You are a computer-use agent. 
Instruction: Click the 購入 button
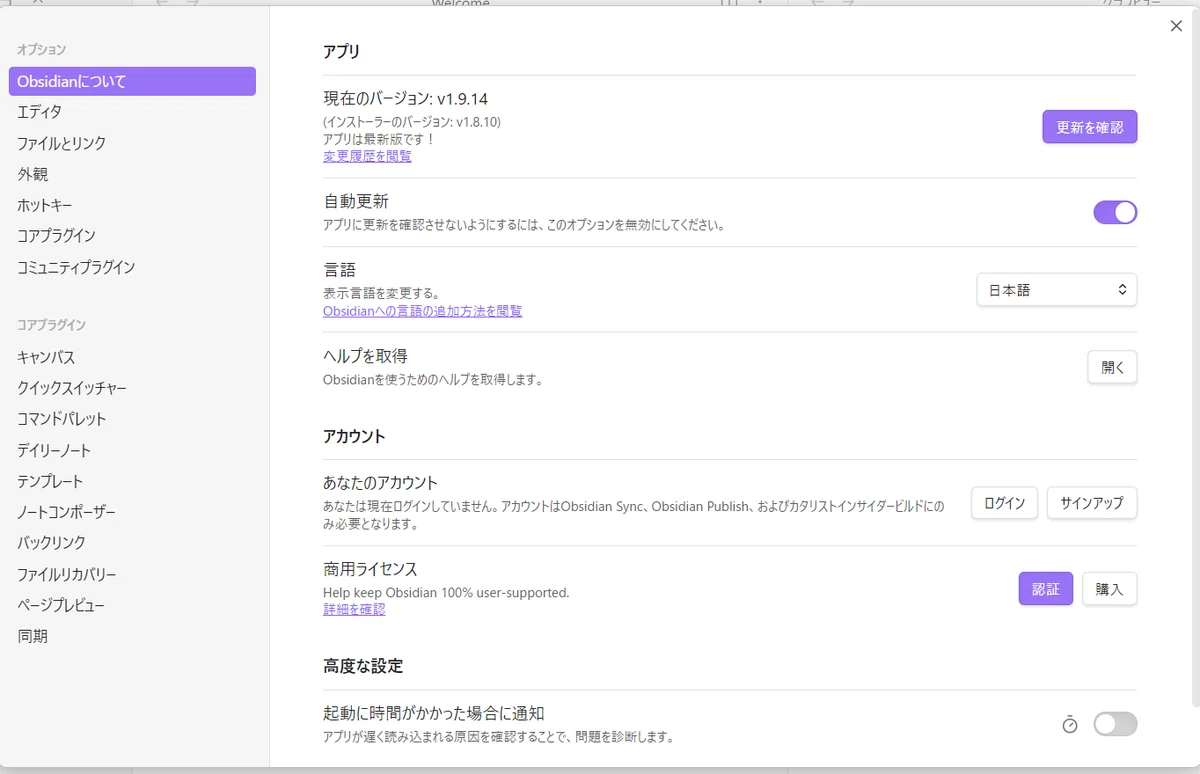(1110, 589)
